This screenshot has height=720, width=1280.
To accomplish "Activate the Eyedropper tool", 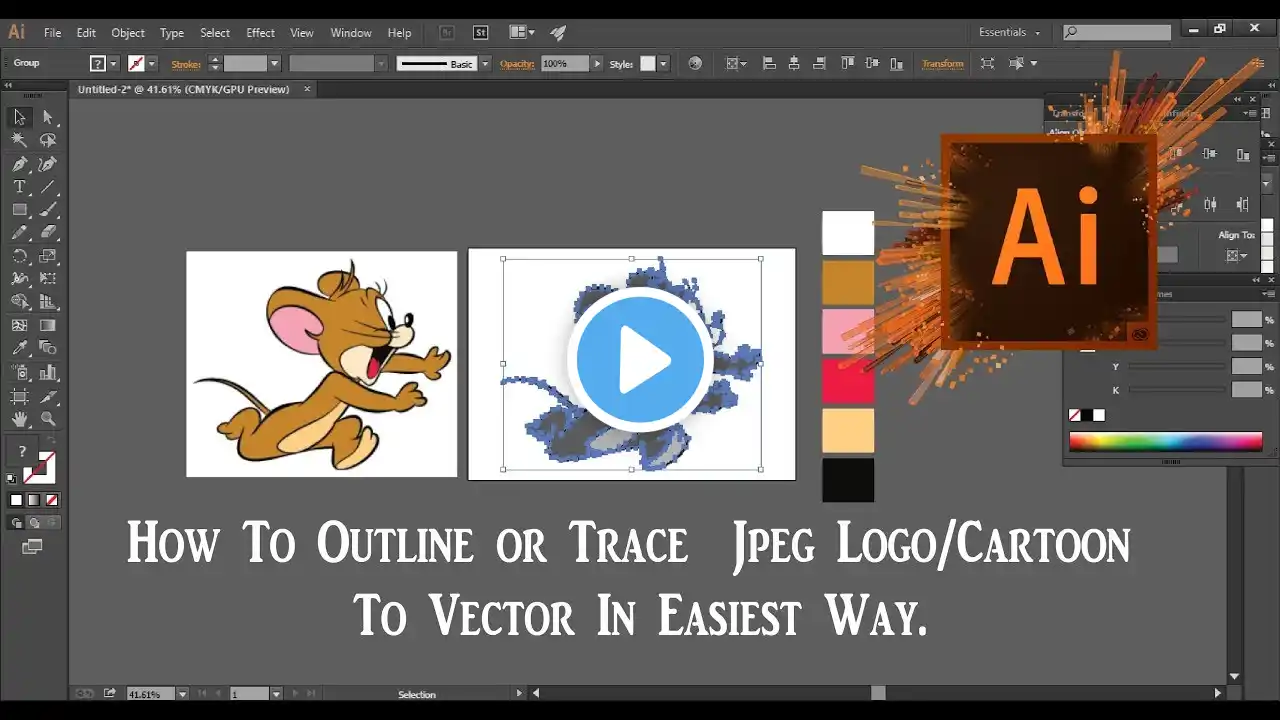I will [x=19, y=347].
